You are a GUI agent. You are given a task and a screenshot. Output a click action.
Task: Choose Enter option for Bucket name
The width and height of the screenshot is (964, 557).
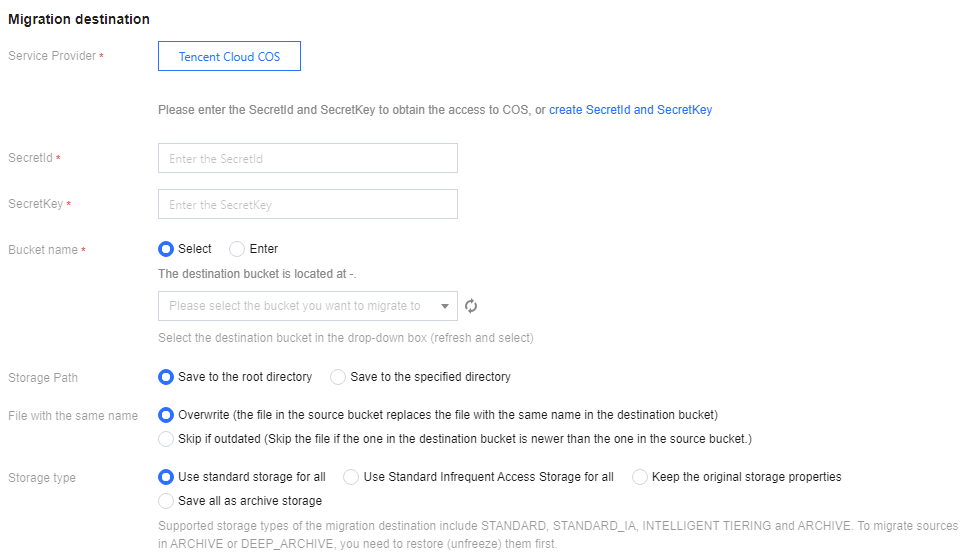click(237, 249)
